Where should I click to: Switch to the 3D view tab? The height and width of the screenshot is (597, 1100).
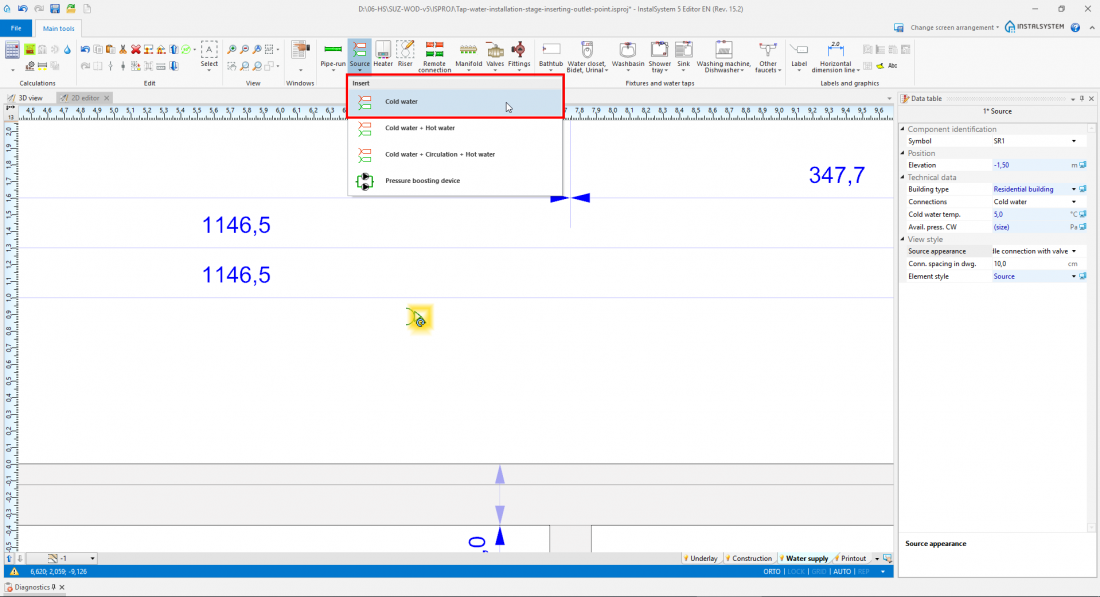(x=30, y=98)
